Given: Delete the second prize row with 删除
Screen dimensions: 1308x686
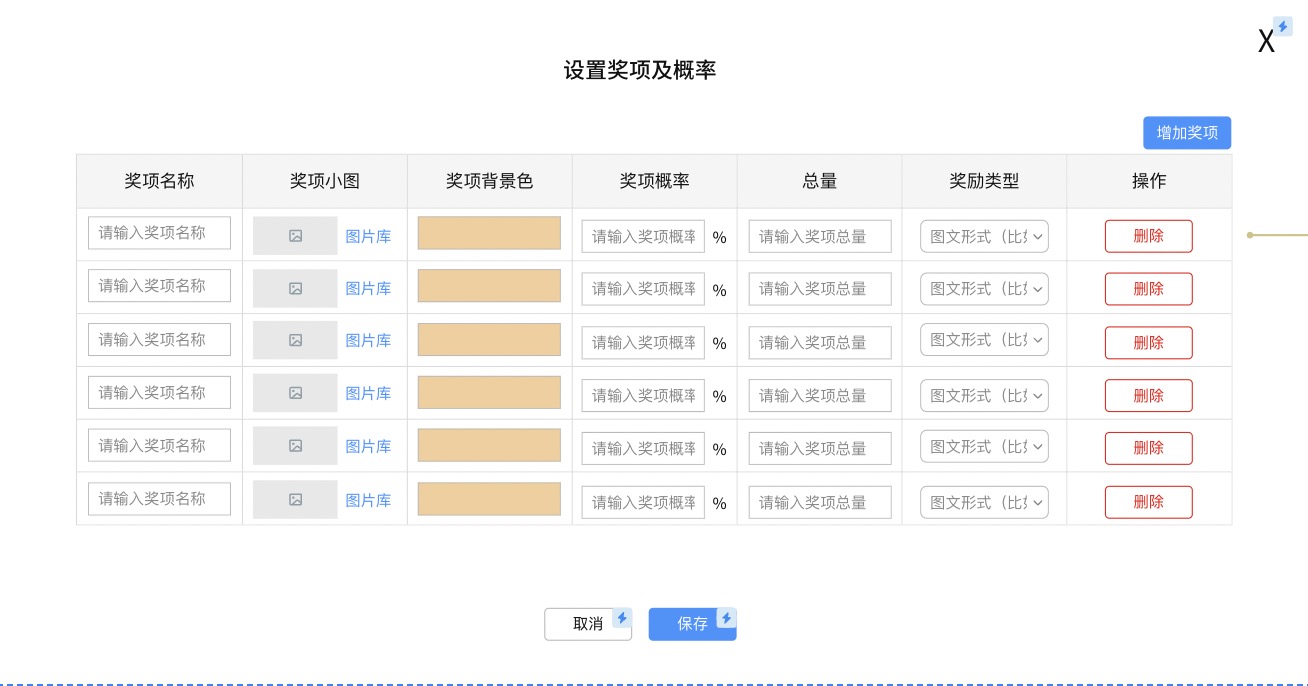Looking at the screenshot, I should tap(1148, 289).
